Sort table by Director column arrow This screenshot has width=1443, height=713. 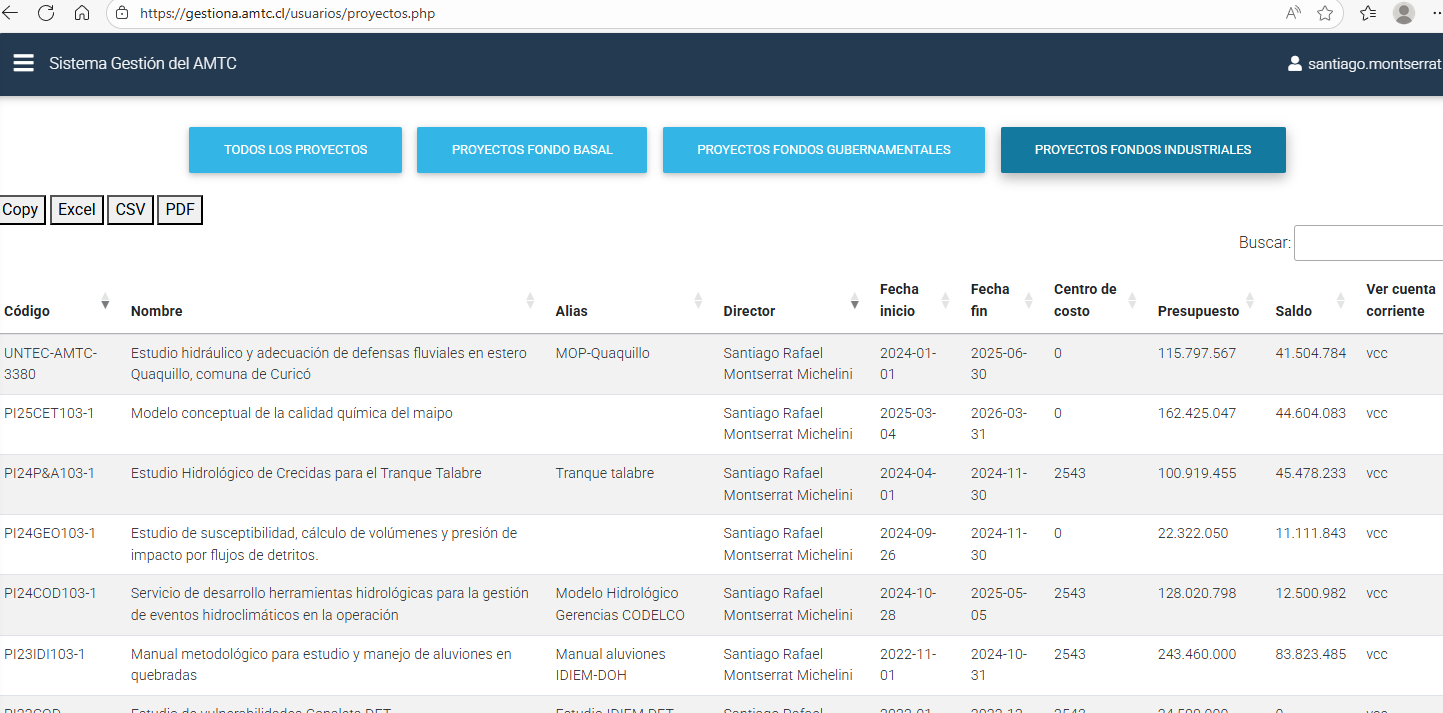point(854,301)
